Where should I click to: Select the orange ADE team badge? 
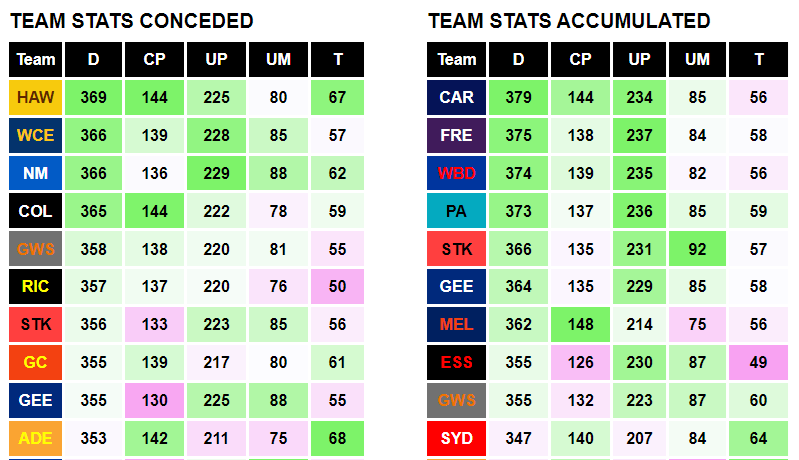coord(35,438)
